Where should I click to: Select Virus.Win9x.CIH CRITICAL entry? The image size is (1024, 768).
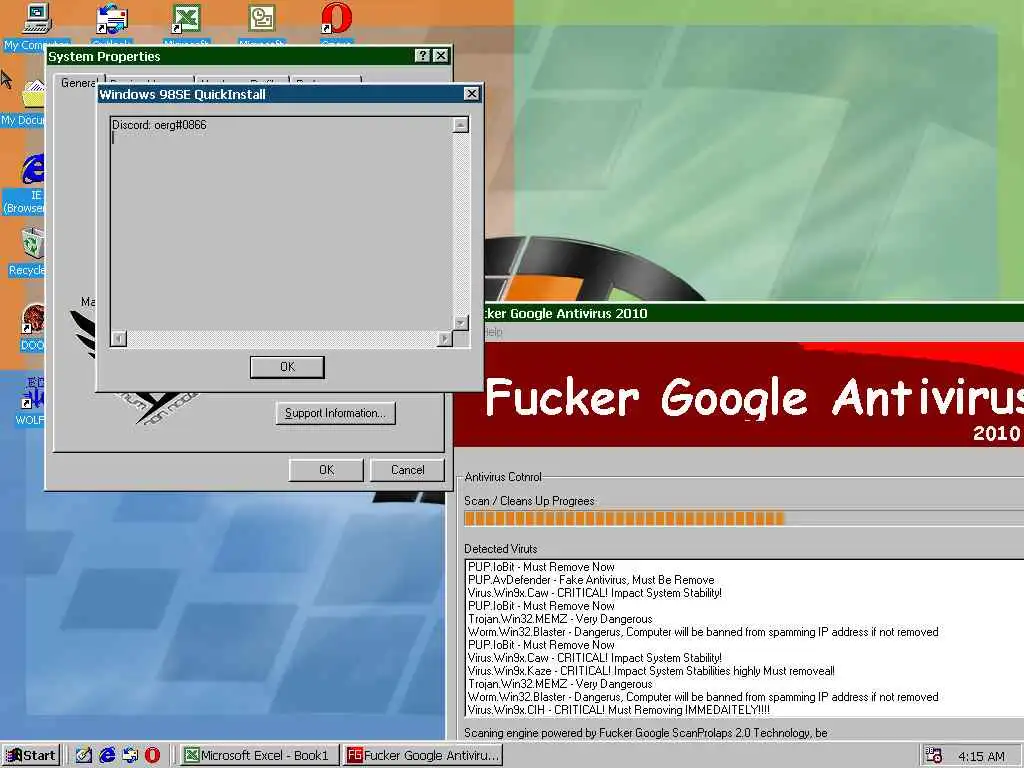point(618,710)
